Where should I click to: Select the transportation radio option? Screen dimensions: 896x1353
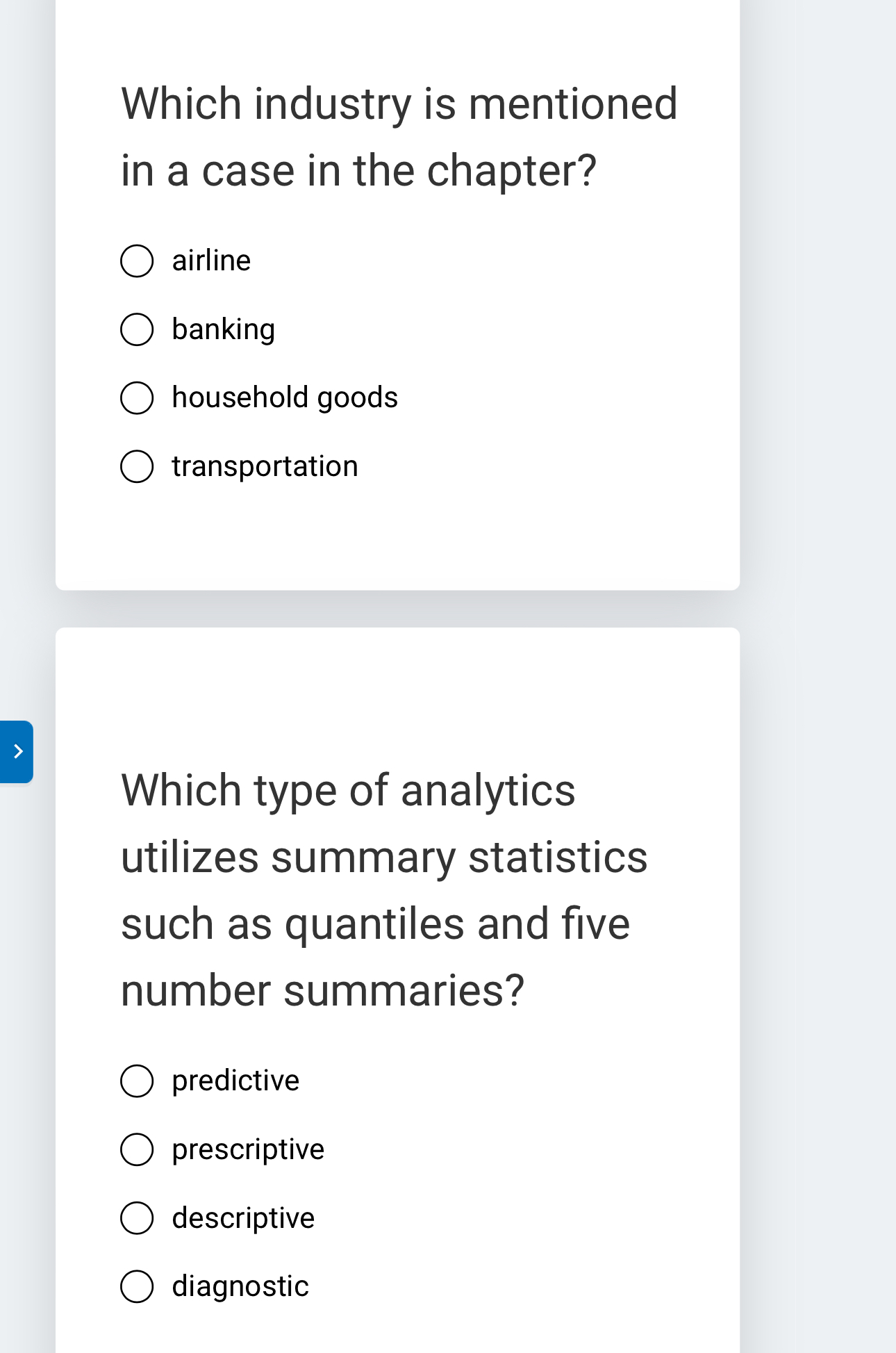coord(138,466)
